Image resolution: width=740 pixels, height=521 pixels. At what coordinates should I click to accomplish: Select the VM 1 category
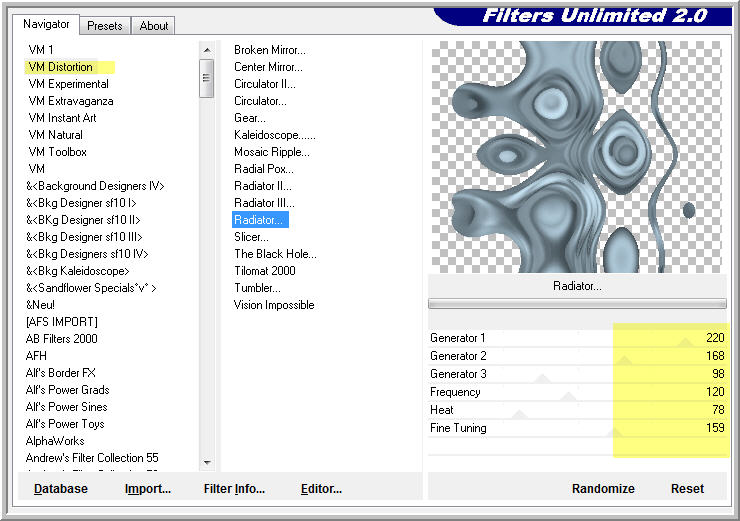[41, 50]
